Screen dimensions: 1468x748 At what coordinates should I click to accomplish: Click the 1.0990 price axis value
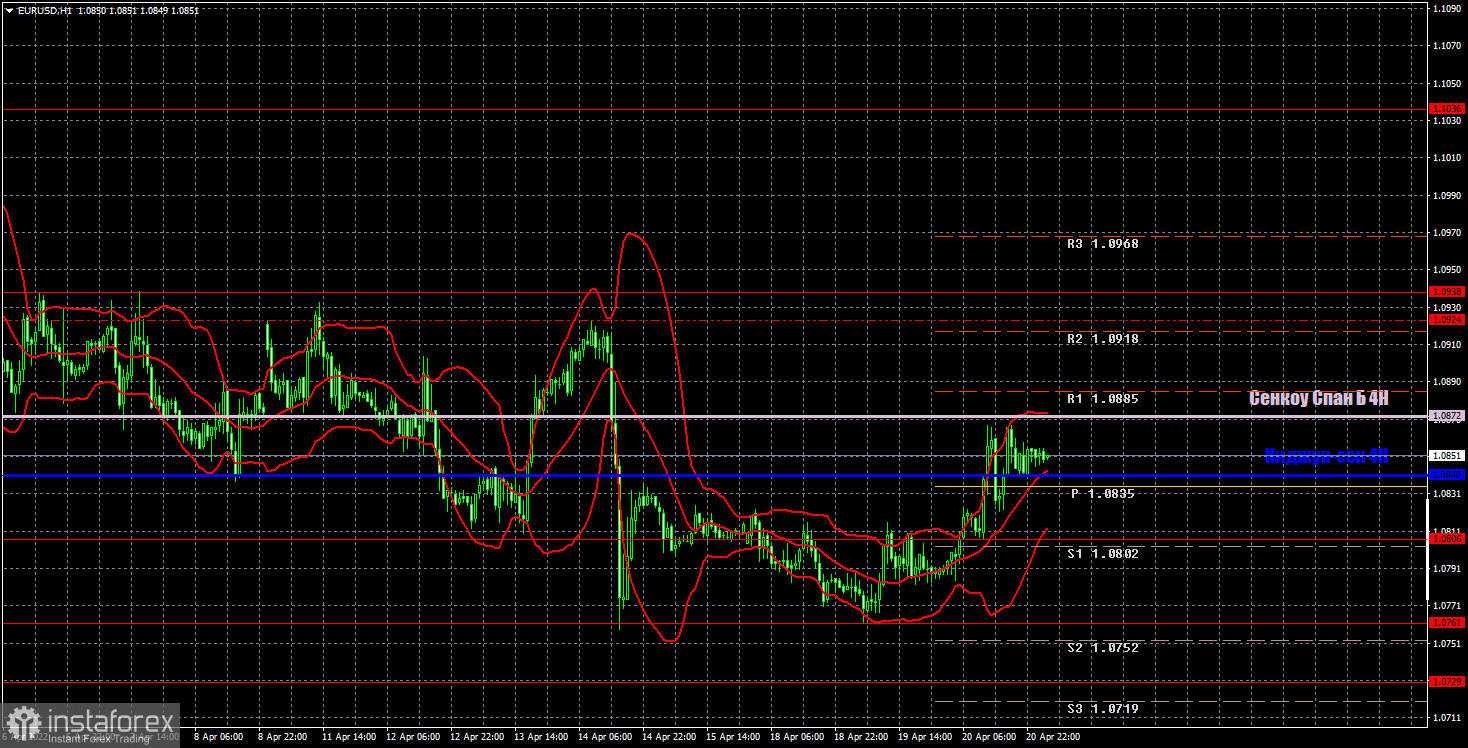point(1447,195)
